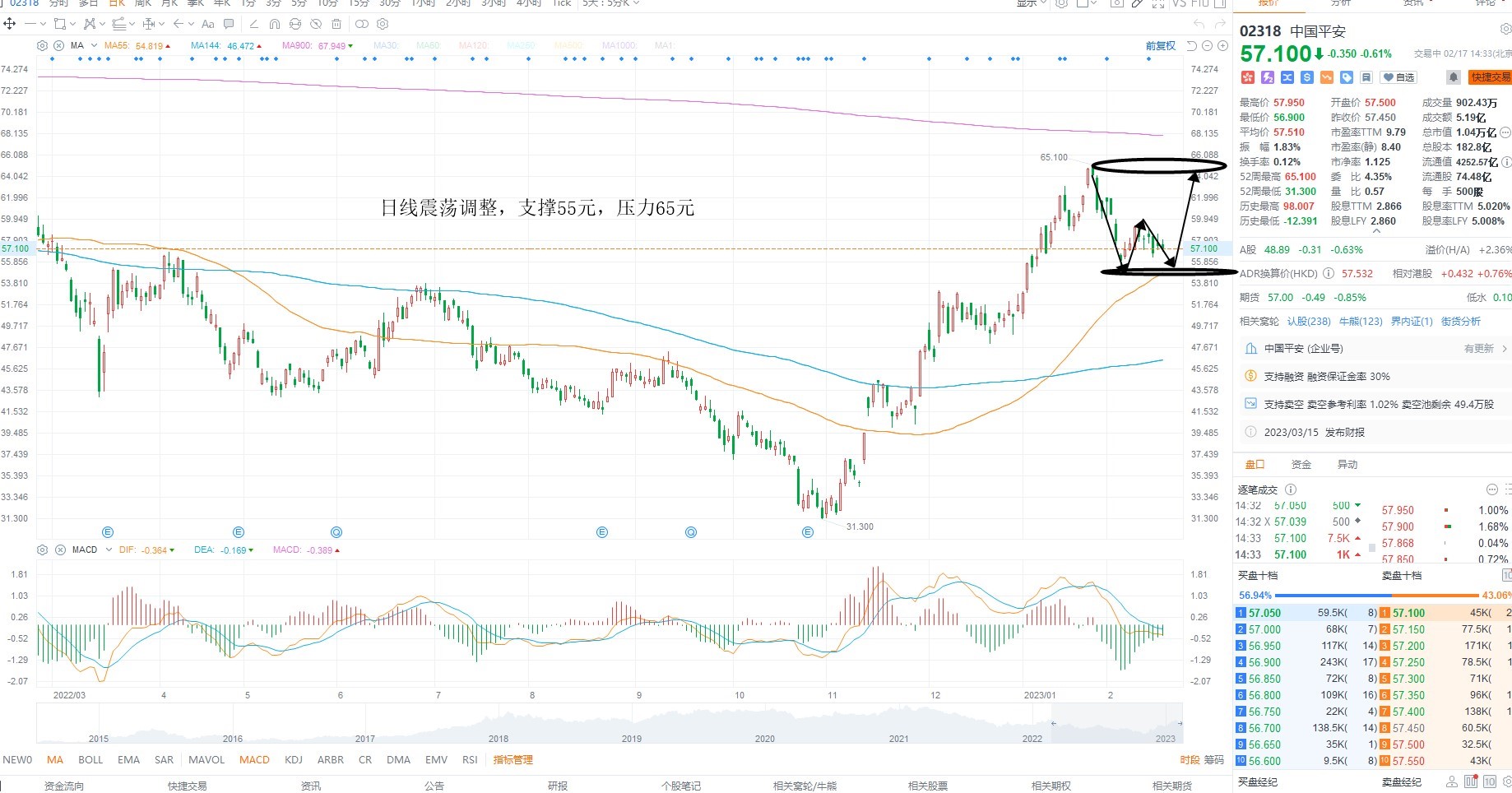Toggle the drawing toolbar linked-circles switch
The width and height of the screenshot is (1512, 793).
(x=362, y=24)
